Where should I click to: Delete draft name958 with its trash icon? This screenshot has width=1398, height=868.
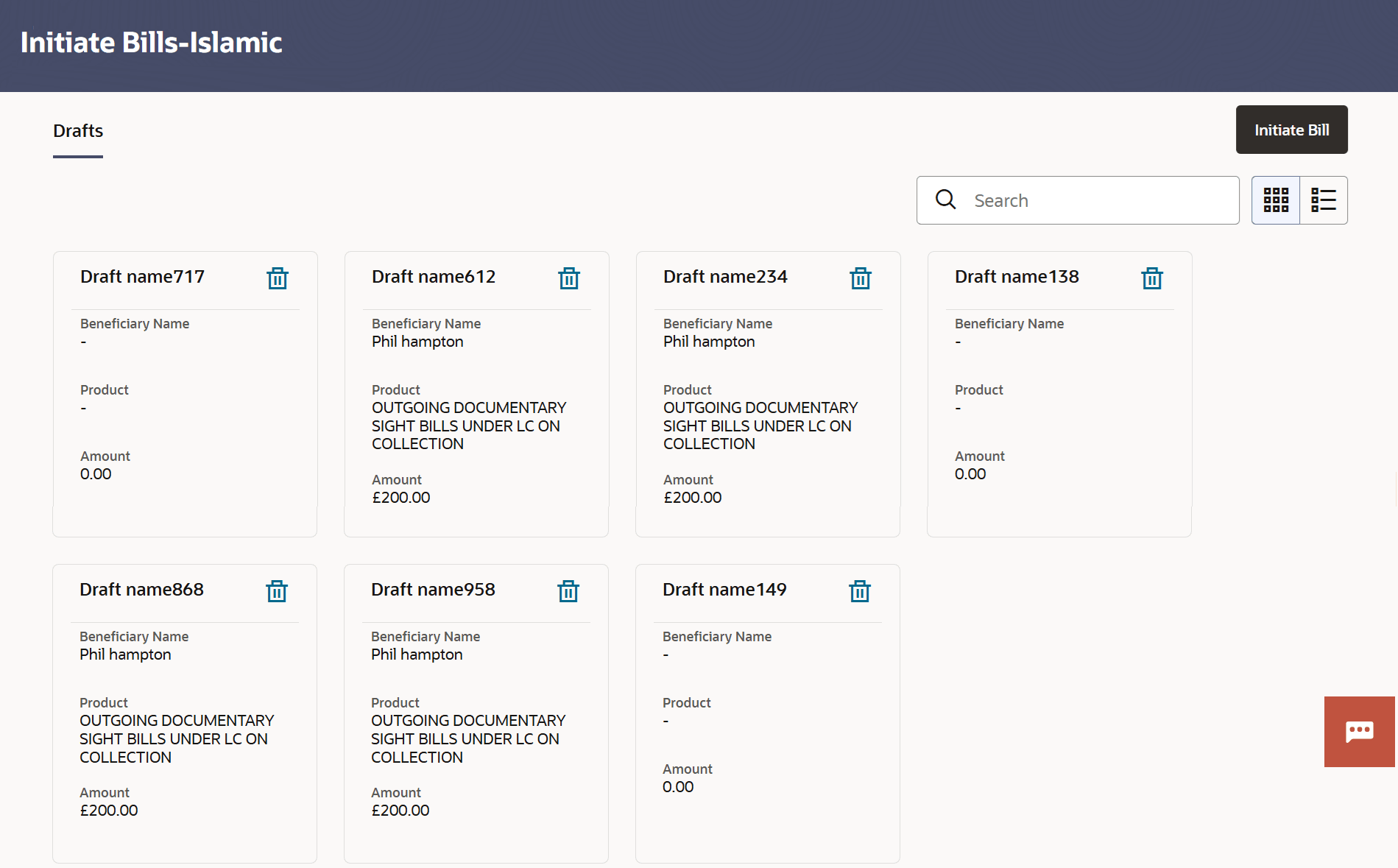[x=568, y=591]
